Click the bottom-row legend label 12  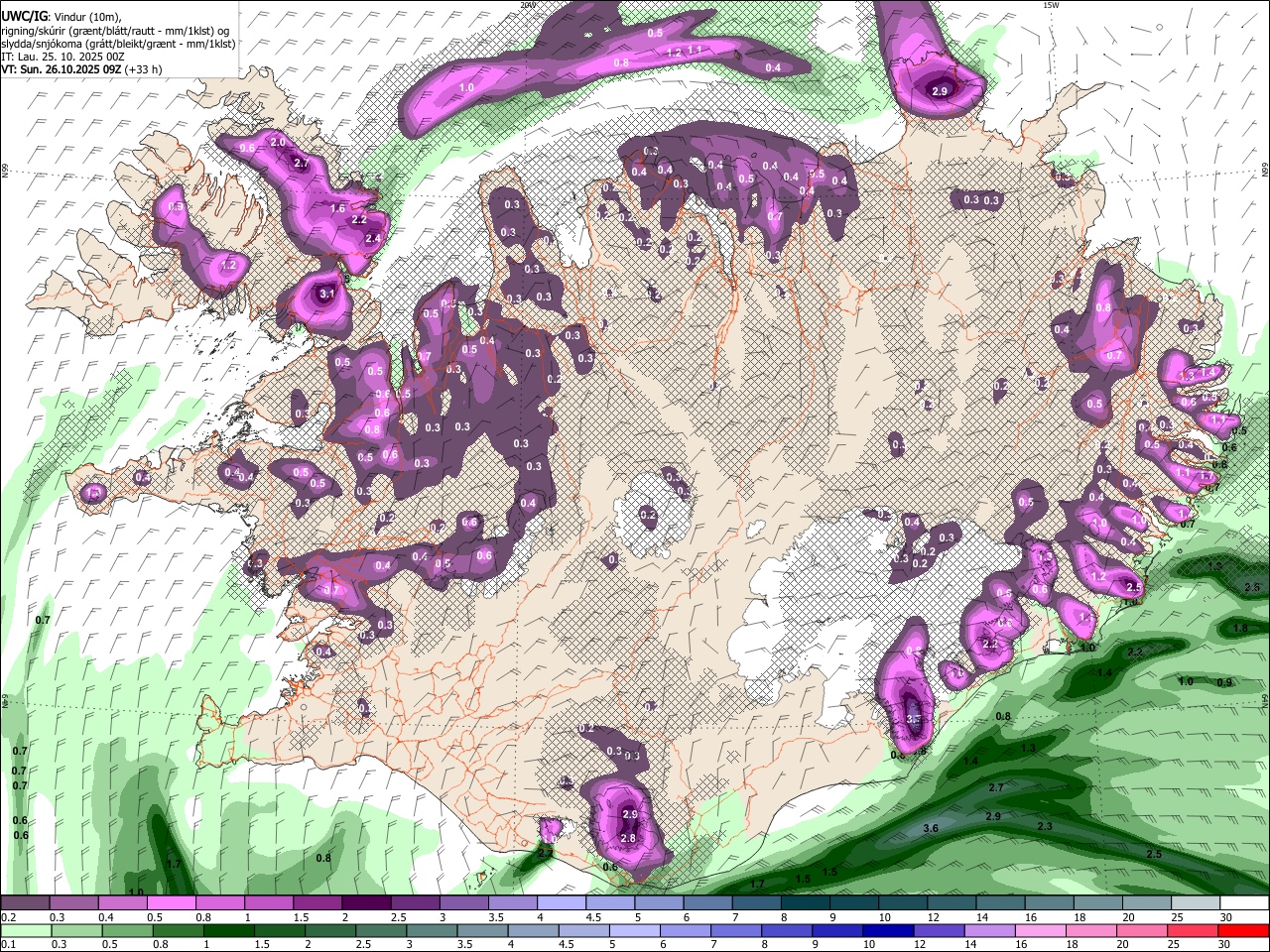pos(920,945)
